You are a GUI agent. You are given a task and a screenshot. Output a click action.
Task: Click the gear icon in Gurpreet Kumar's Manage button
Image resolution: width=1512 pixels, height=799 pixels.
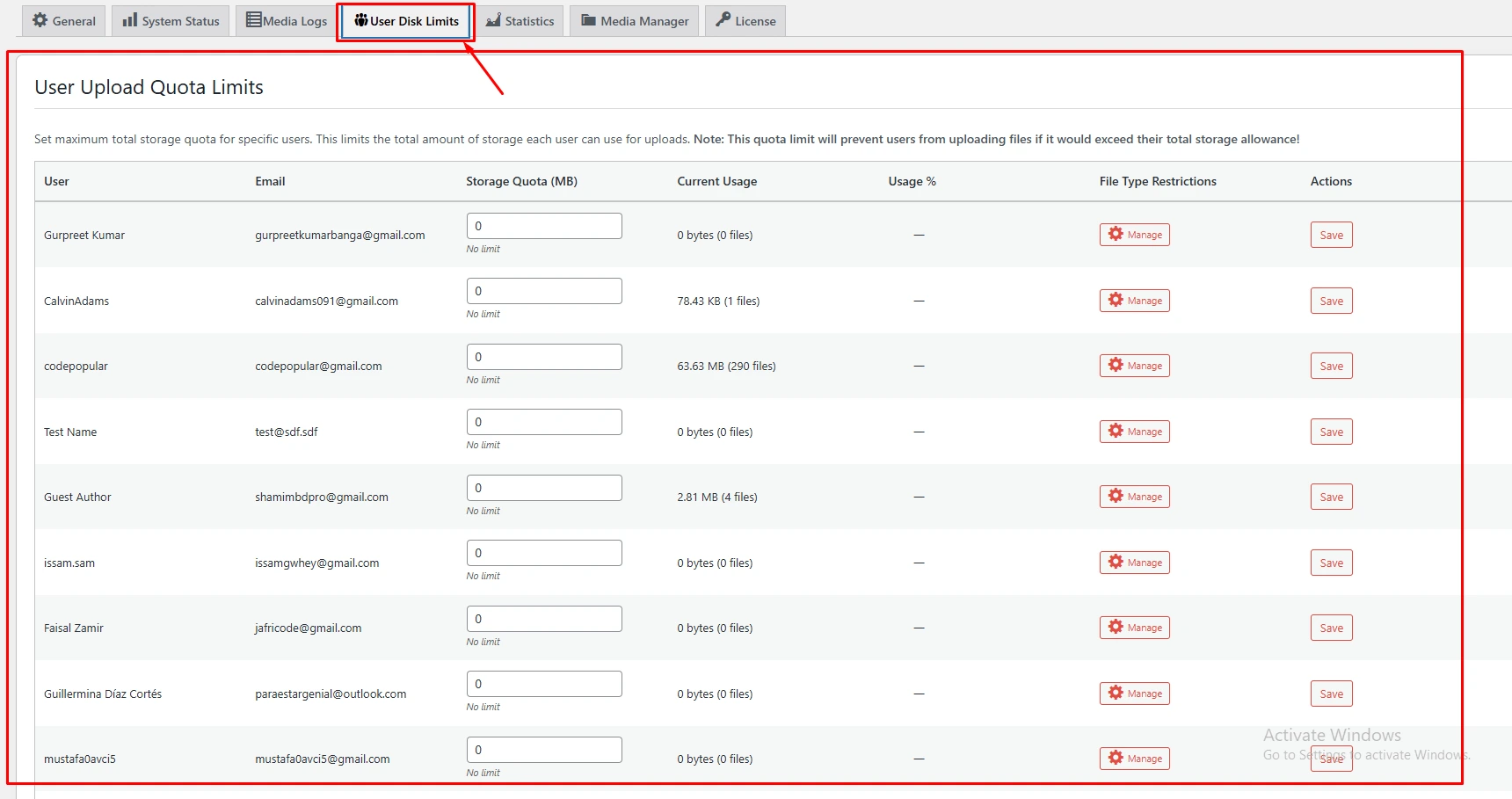pyautogui.click(x=1115, y=234)
